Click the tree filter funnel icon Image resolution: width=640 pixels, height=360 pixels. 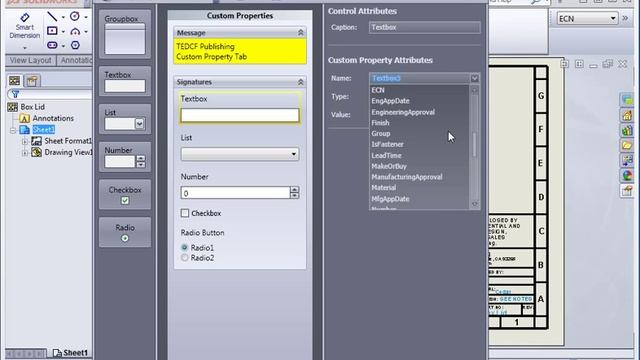click(x=16, y=95)
